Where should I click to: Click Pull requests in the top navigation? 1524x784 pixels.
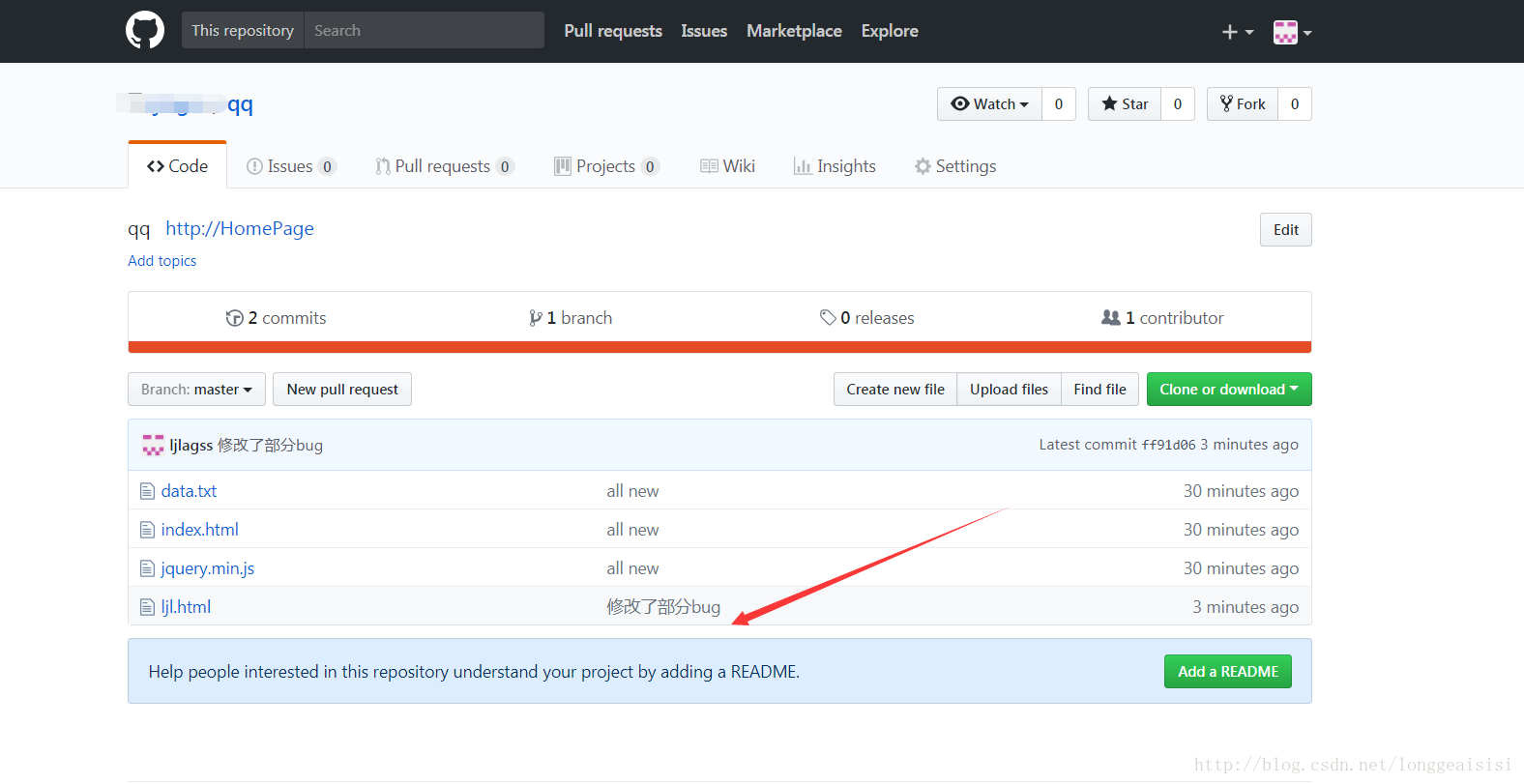point(613,31)
